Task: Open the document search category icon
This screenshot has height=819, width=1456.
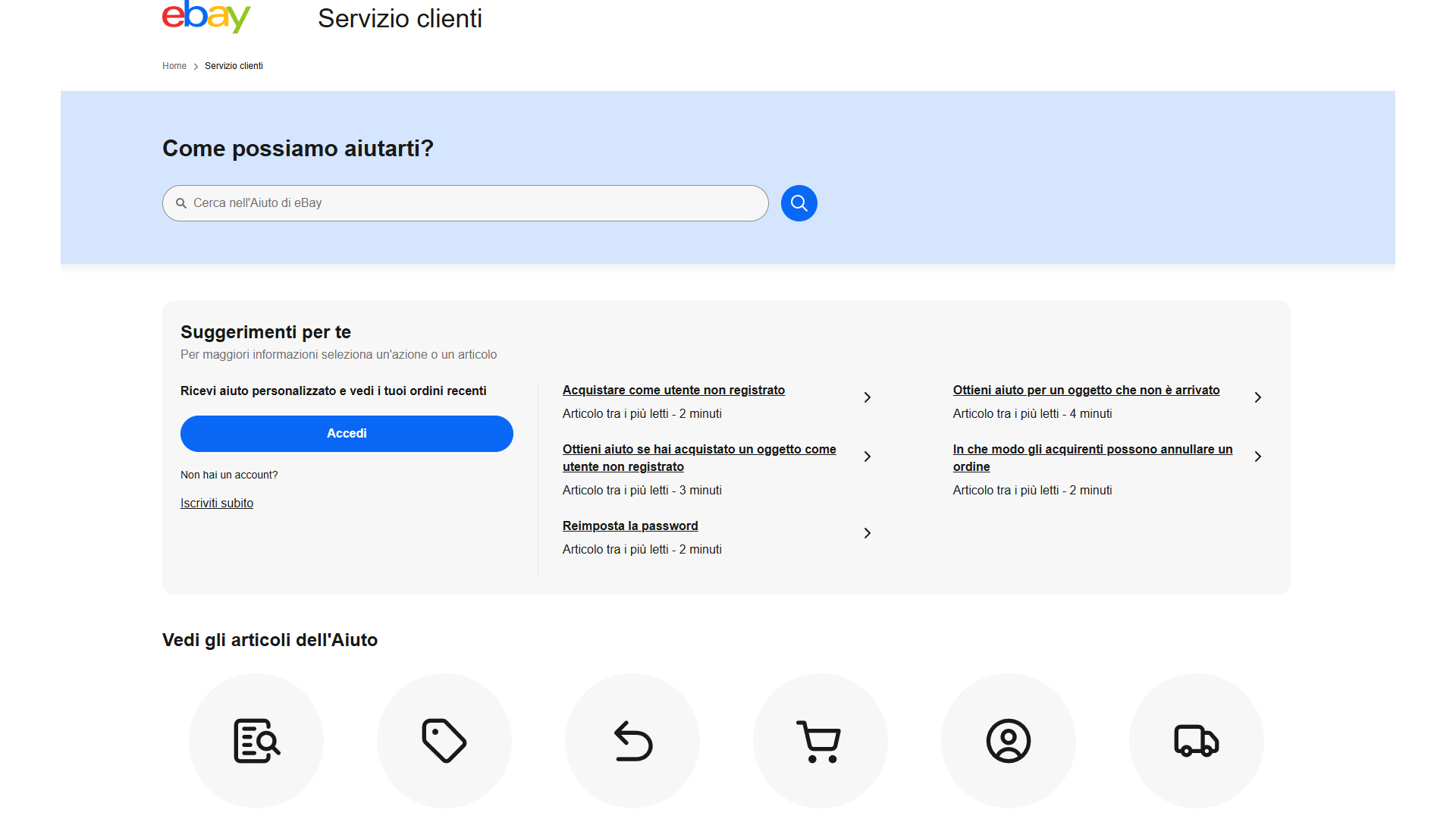Action: pyautogui.click(x=256, y=741)
